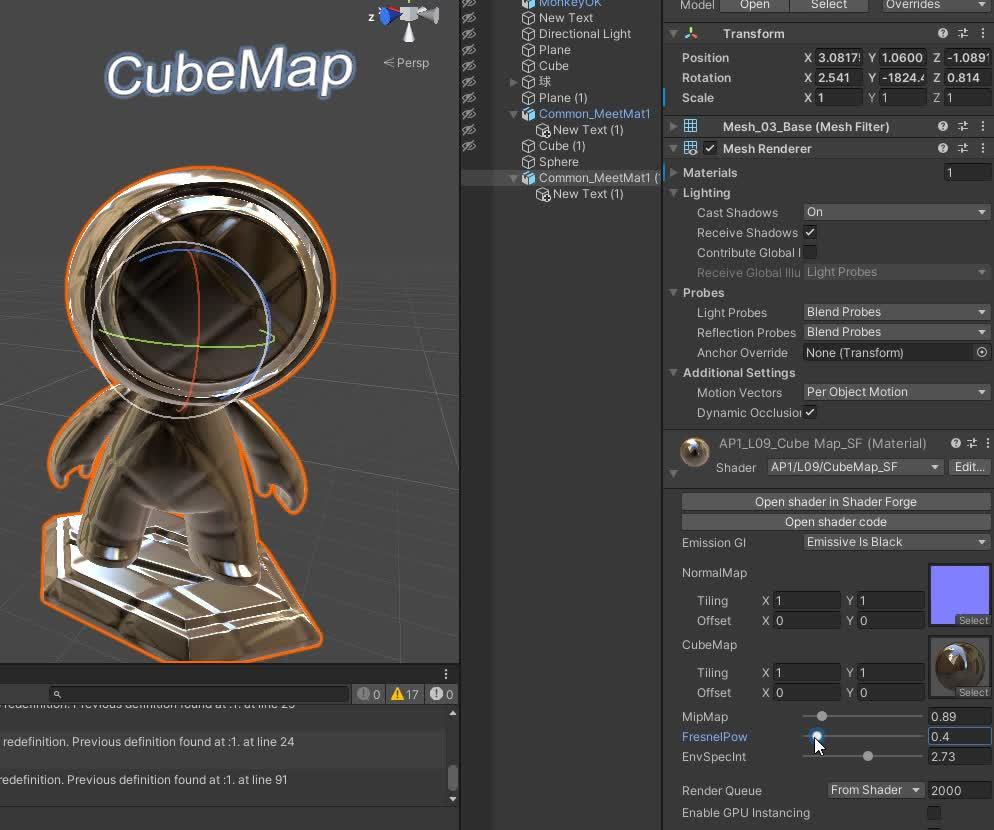The image size is (994, 830).
Task: Click the console panel three-dot menu icon
Action: coord(446,673)
